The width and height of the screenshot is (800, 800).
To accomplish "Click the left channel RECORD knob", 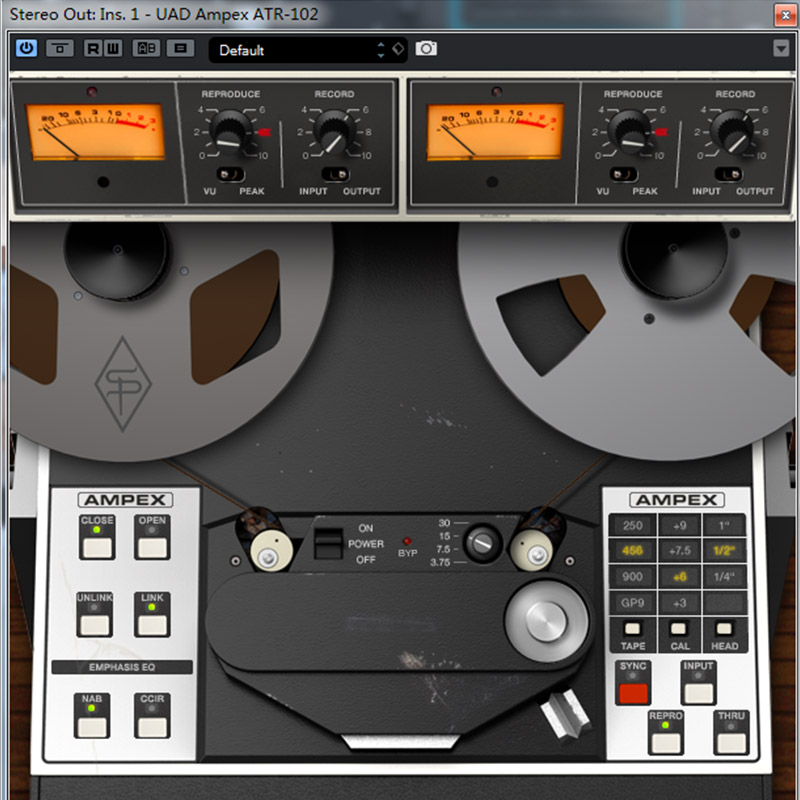I will [x=334, y=130].
